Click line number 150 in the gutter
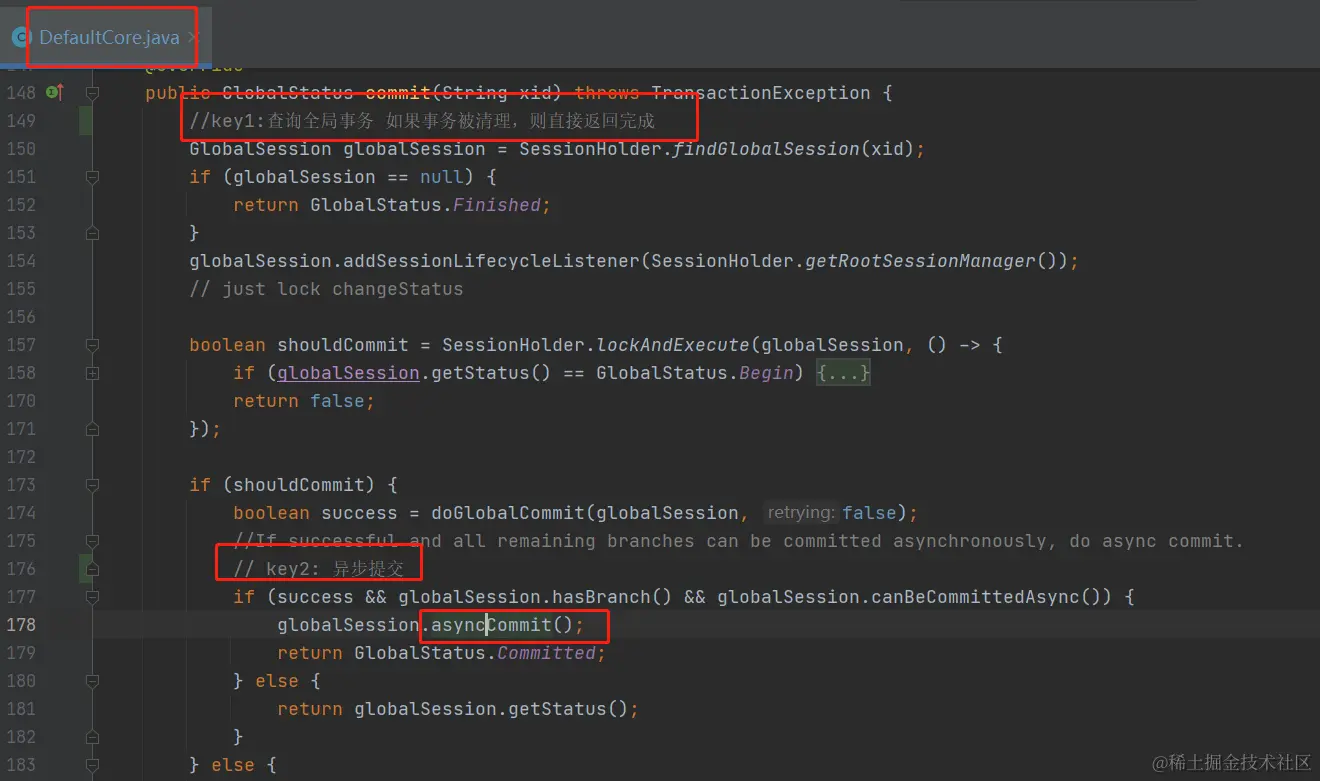 pyautogui.click(x=21, y=149)
